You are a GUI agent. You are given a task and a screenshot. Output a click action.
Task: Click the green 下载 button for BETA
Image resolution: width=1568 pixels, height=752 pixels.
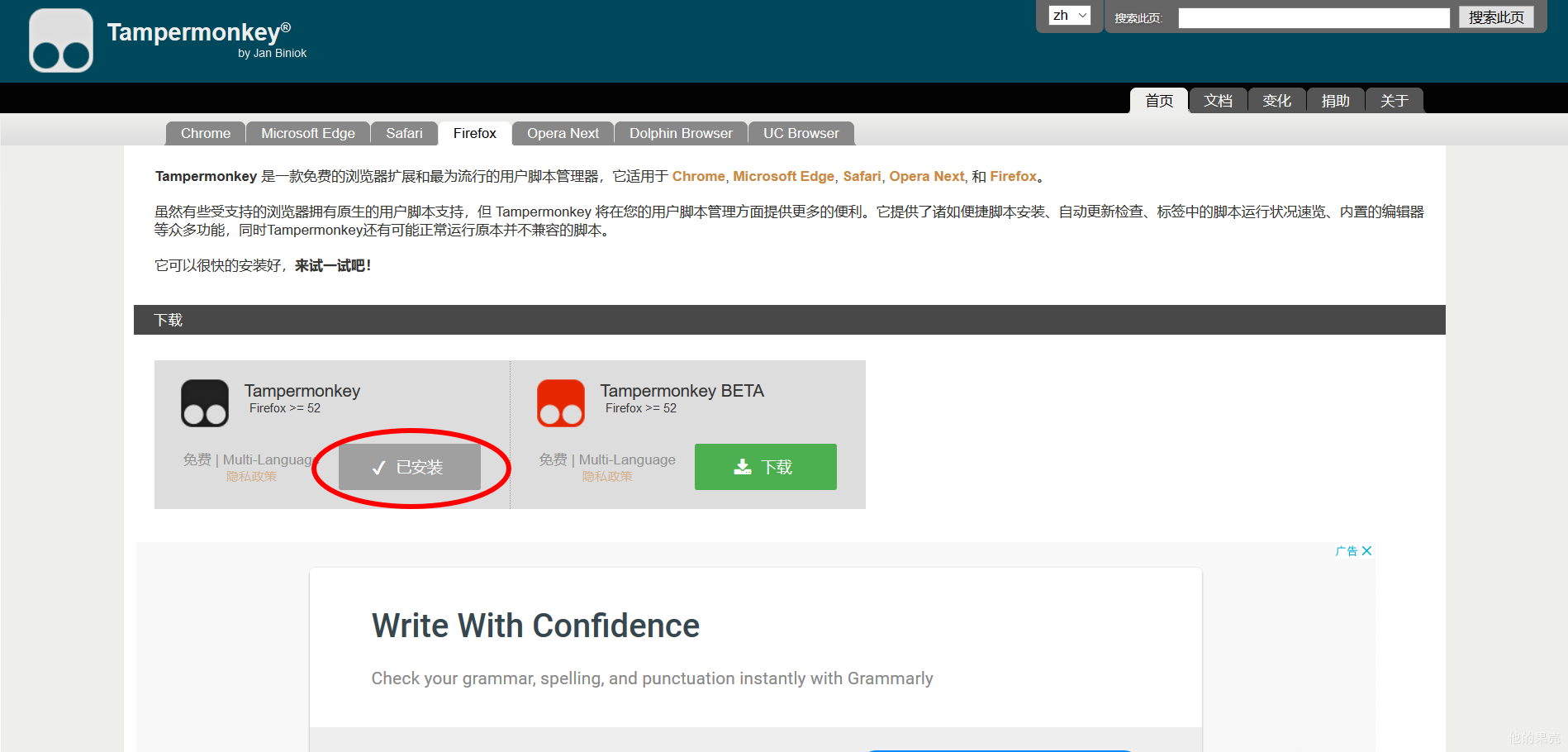point(766,467)
